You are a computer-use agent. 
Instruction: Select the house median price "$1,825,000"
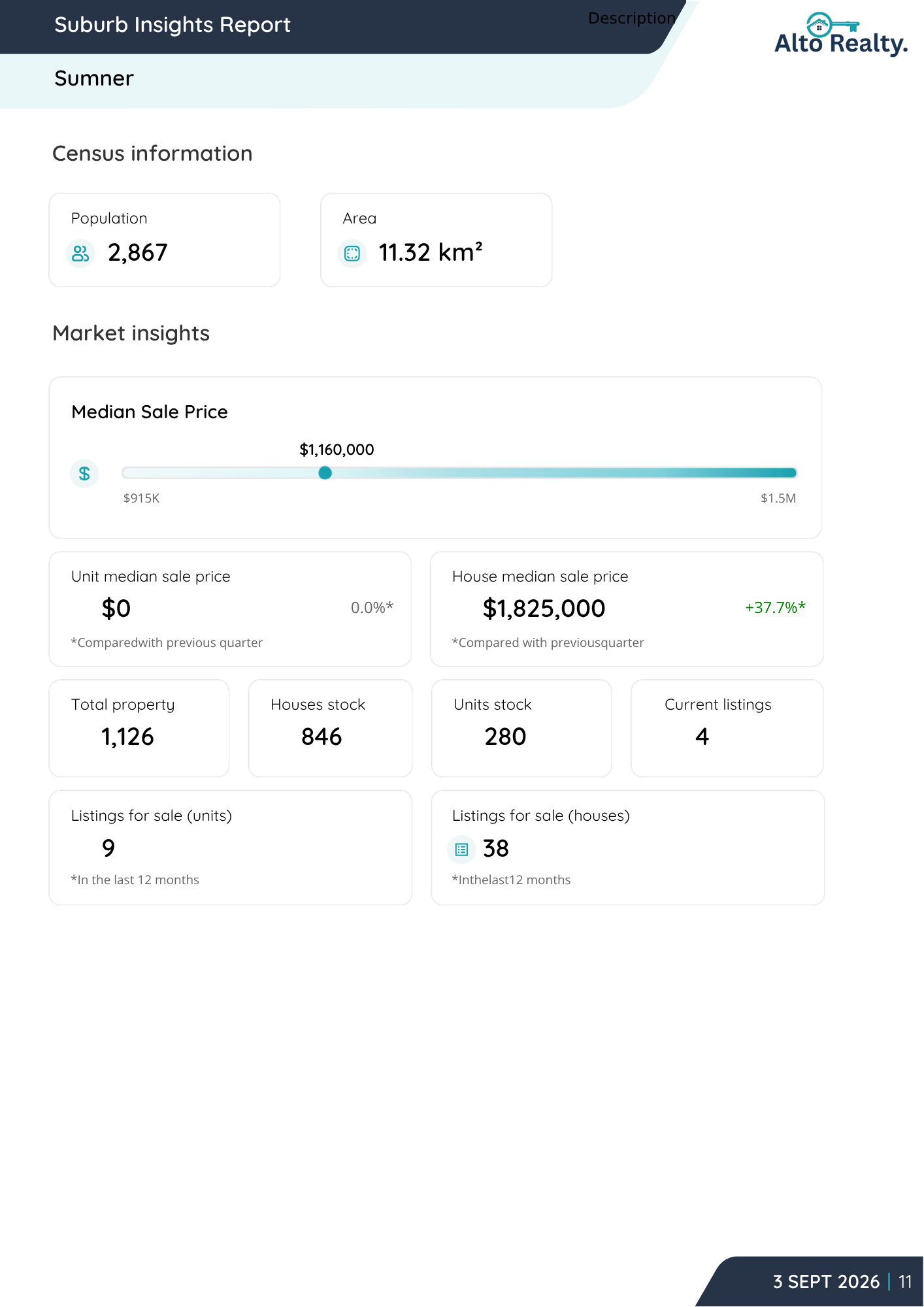click(x=544, y=608)
